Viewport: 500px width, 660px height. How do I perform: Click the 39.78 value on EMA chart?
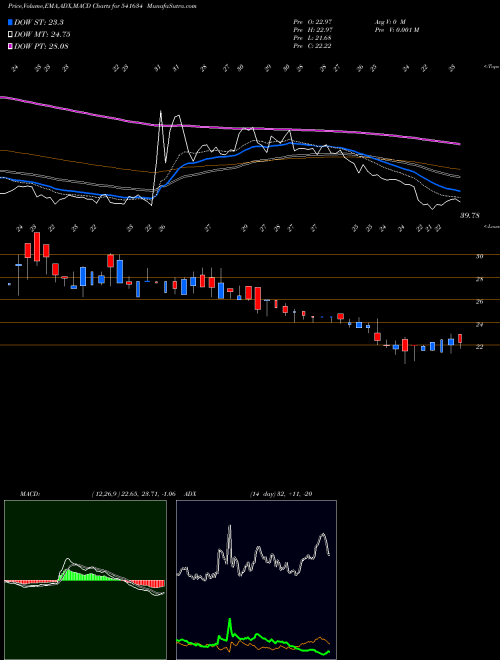click(x=470, y=216)
